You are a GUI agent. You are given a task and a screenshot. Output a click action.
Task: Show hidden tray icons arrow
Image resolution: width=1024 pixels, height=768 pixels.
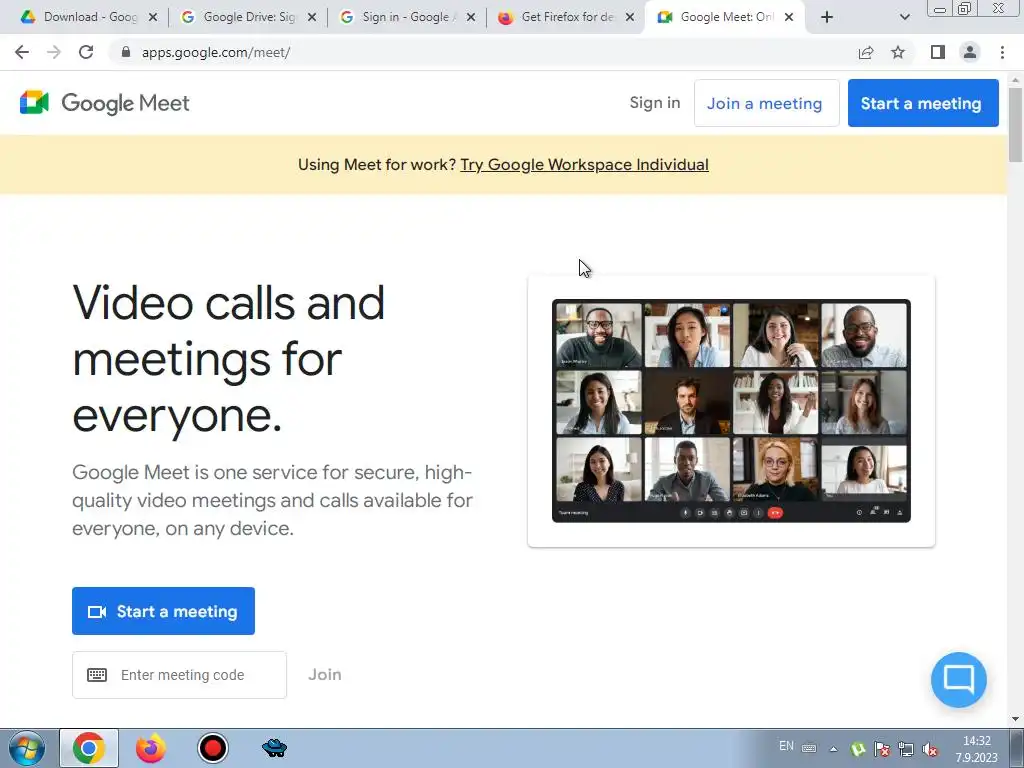pyautogui.click(x=833, y=749)
